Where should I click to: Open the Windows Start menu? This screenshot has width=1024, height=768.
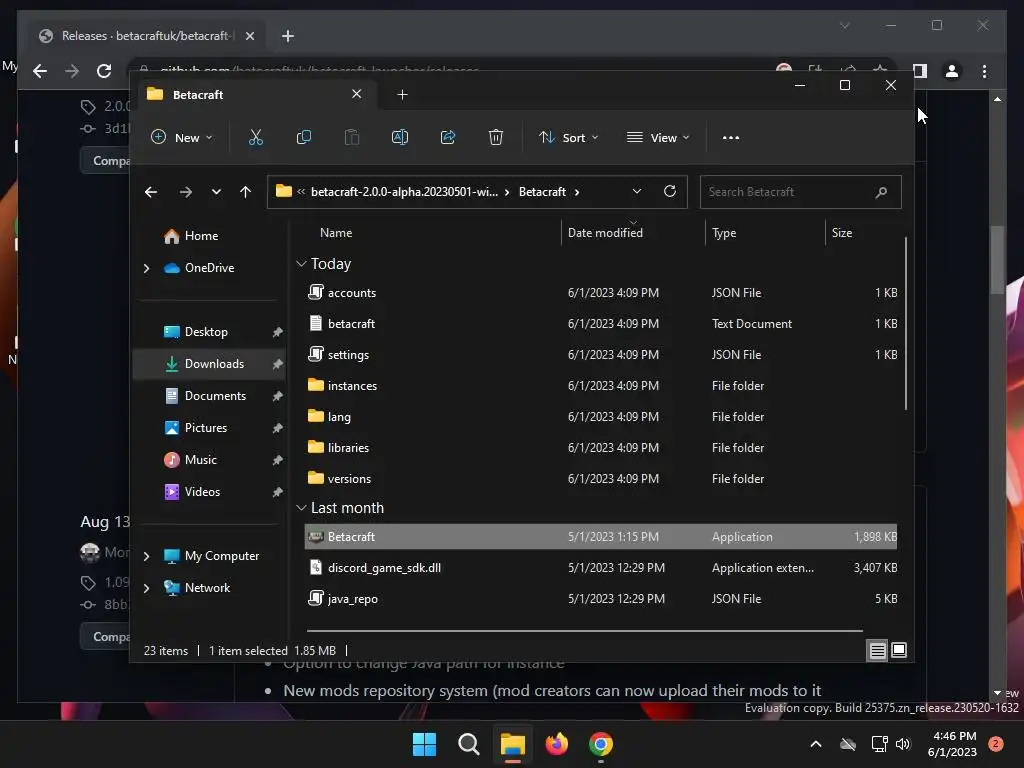pyautogui.click(x=424, y=744)
